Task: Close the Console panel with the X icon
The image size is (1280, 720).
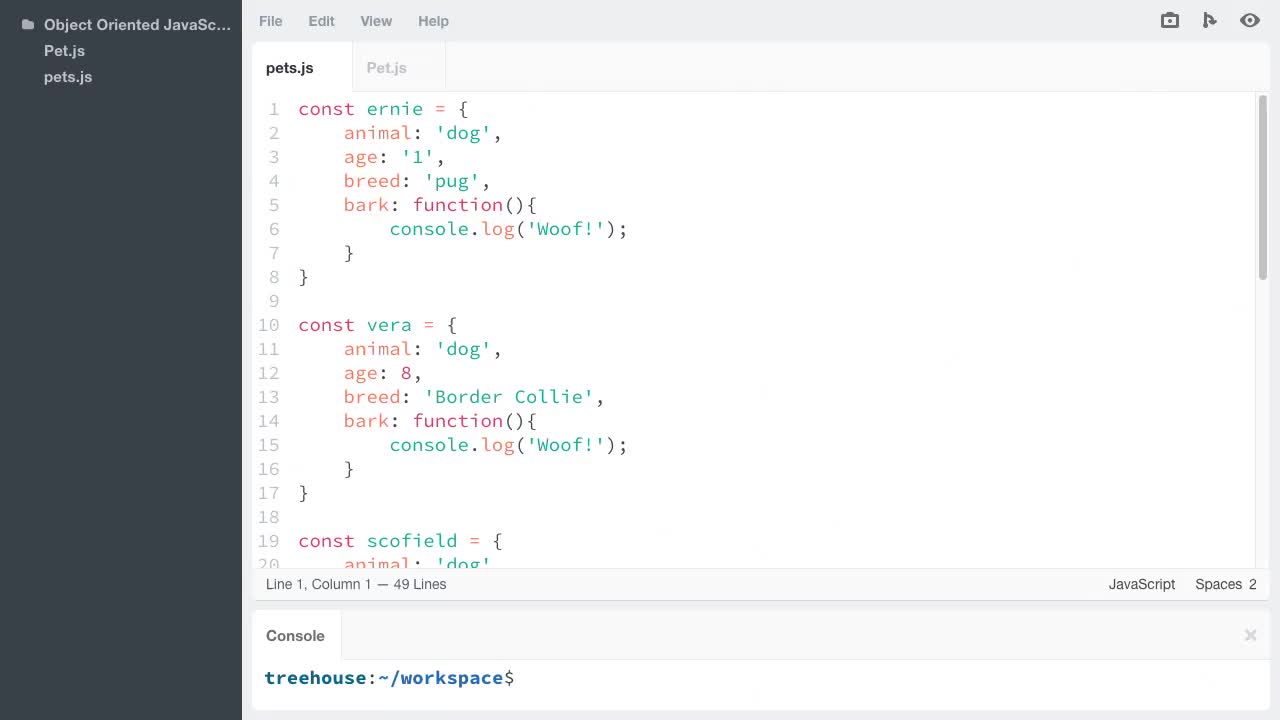Action: (x=1250, y=635)
